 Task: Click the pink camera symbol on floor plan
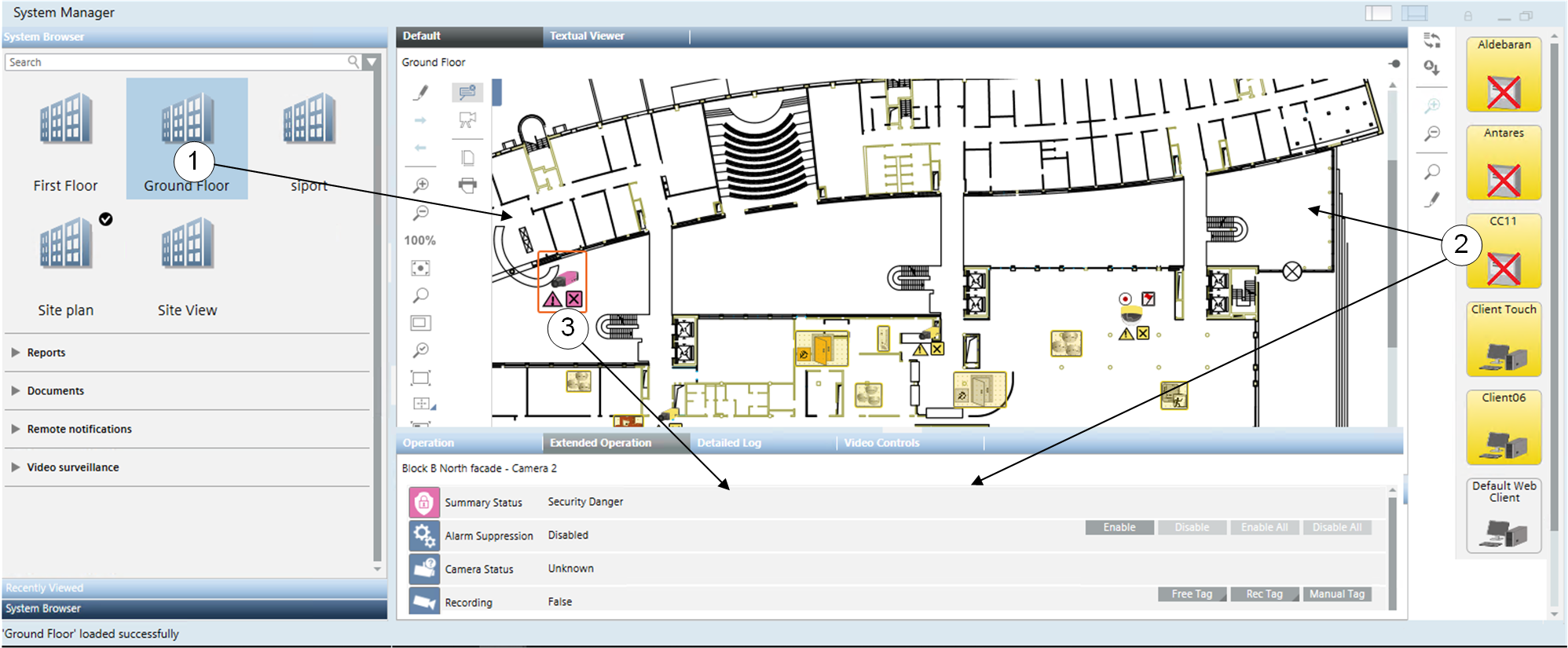pyautogui.click(x=564, y=278)
